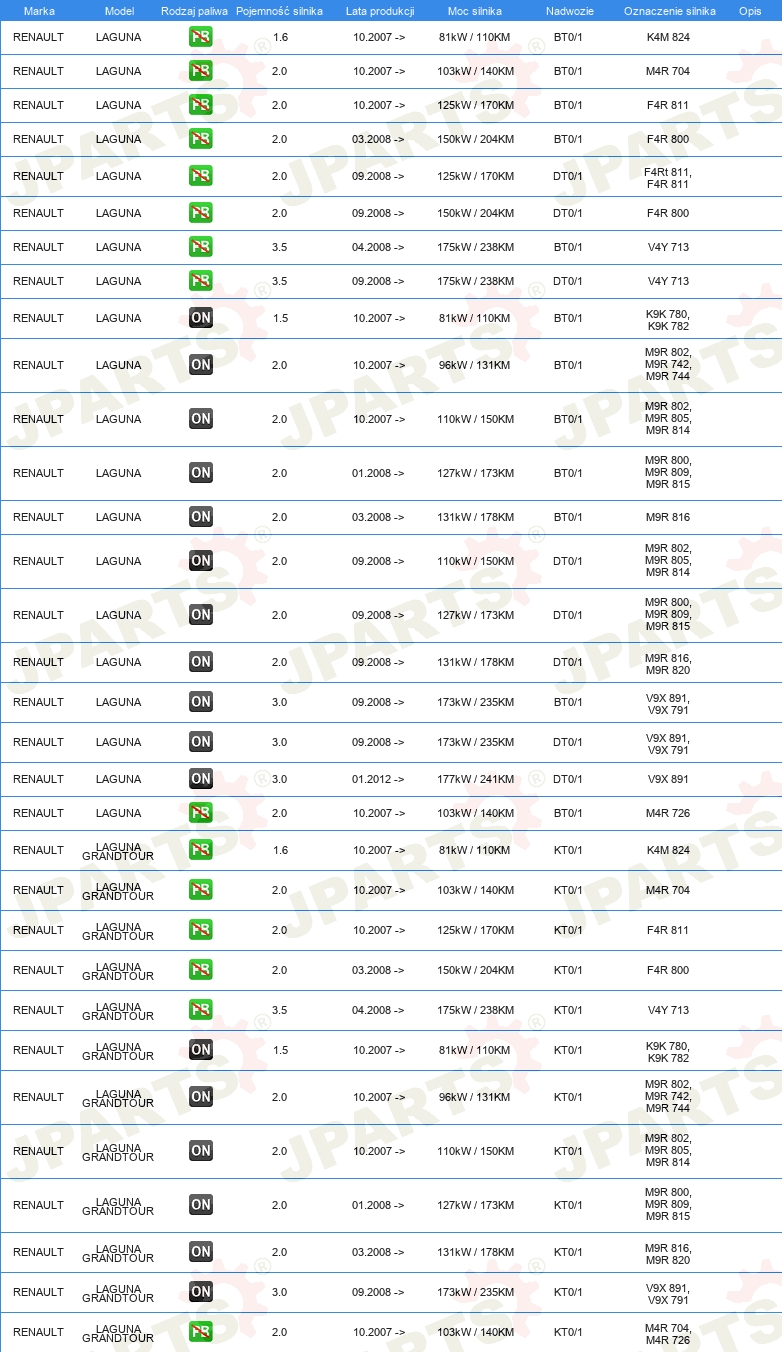Select 01.2008 -> date in Grandtour KT0/1 row
Viewport: 782px width, 1352px height.
(379, 1205)
